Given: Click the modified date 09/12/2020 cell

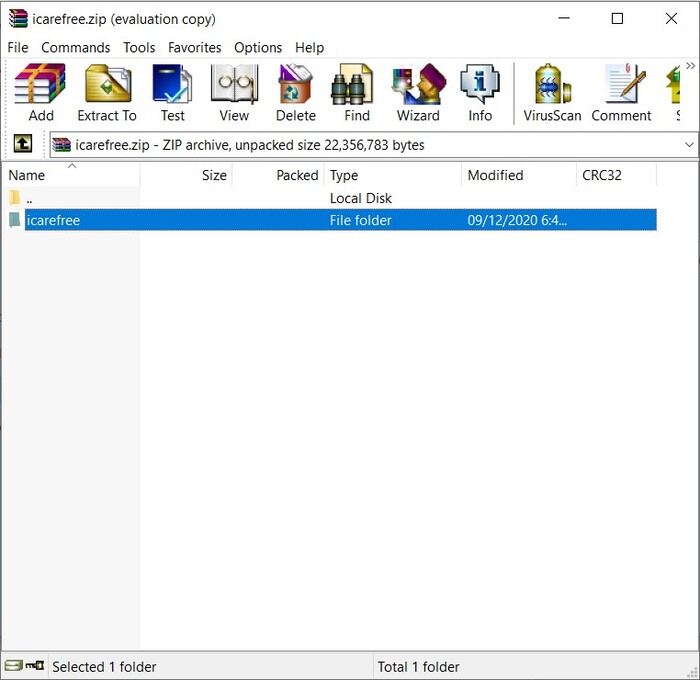Looking at the screenshot, I should pos(517,220).
